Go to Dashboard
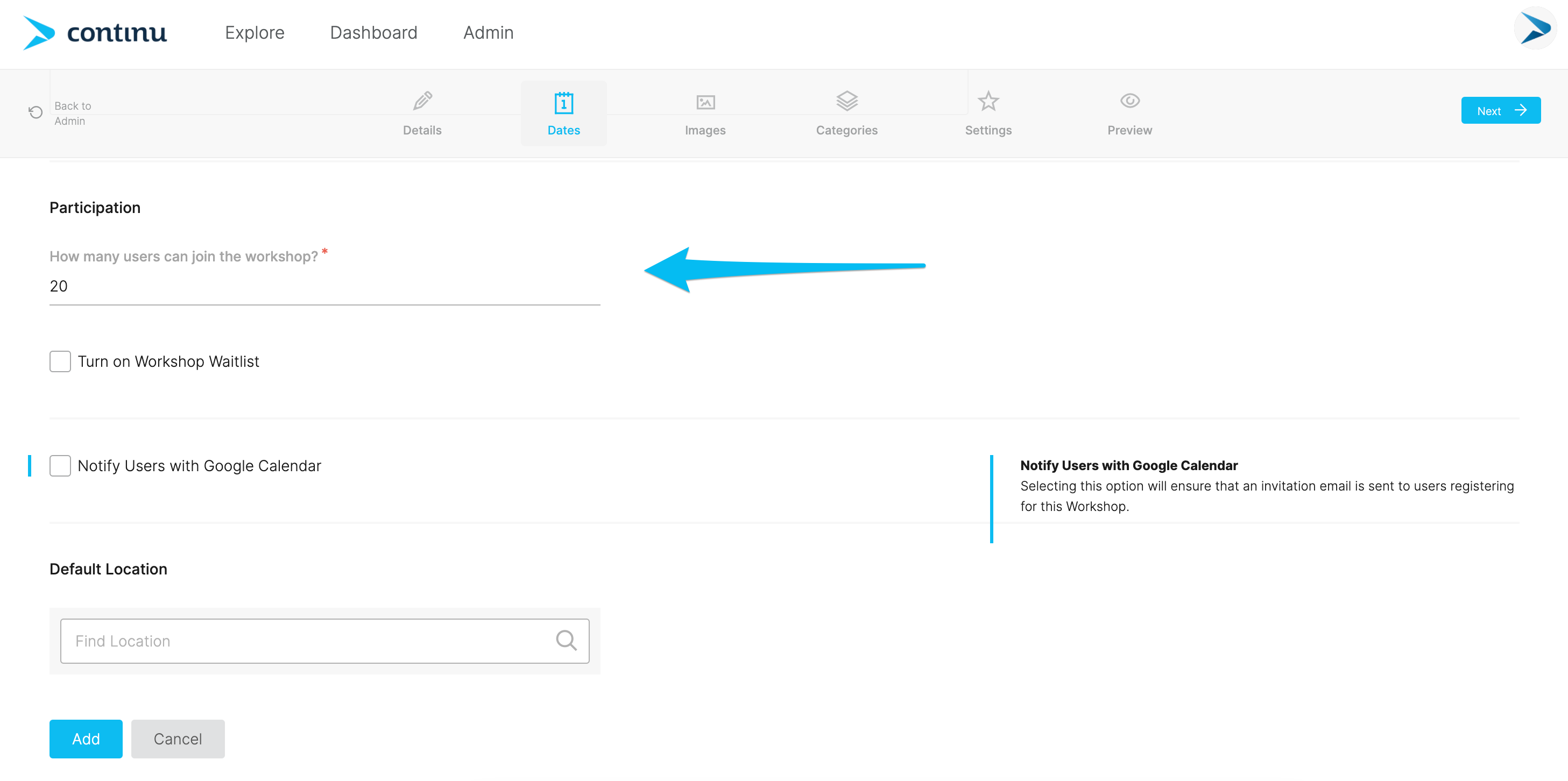The height and width of the screenshot is (781, 1568). [374, 32]
